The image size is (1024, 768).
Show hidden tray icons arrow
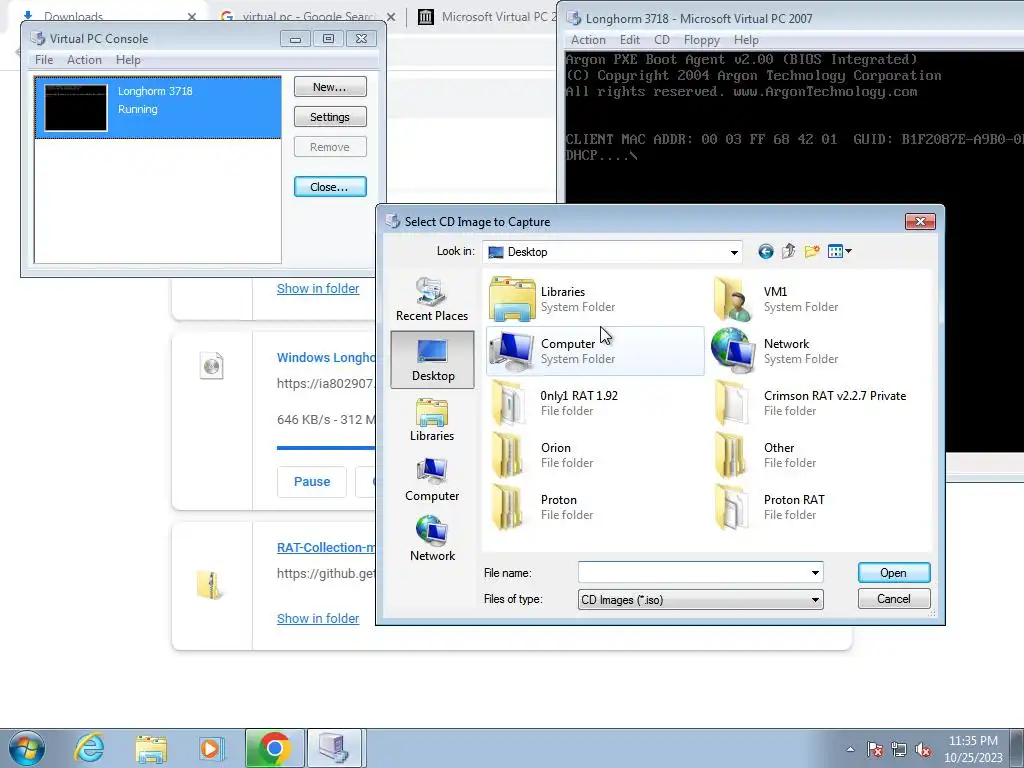point(850,749)
